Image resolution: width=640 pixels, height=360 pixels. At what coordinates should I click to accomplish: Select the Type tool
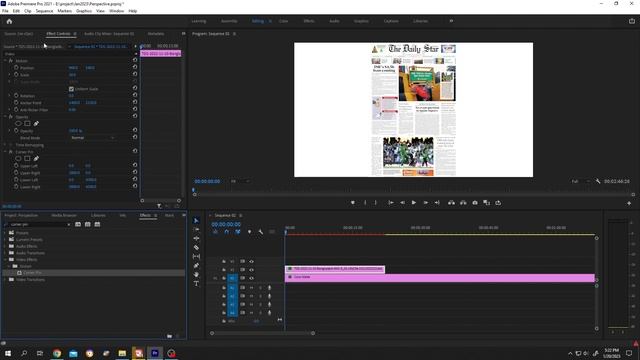(196, 283)
